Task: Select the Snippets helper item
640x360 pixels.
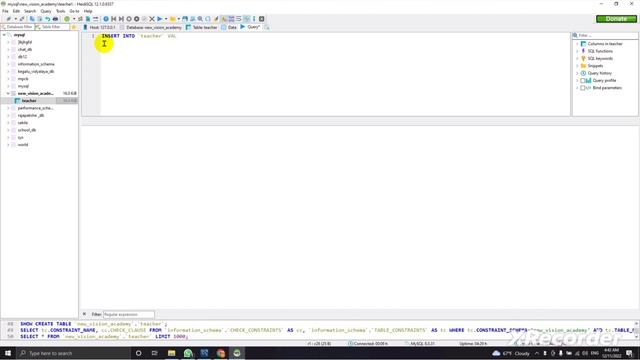Action: (x=595, y=66)
